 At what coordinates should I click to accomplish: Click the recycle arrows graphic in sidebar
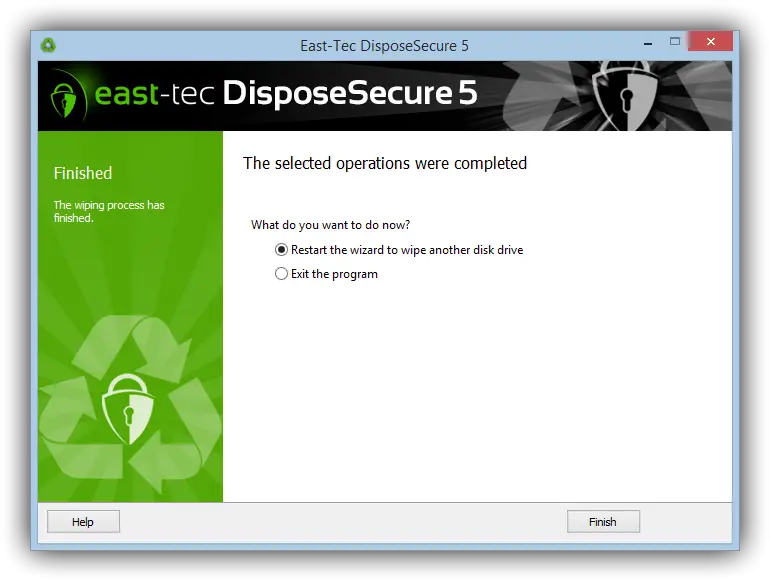click(x=130, y=405)
